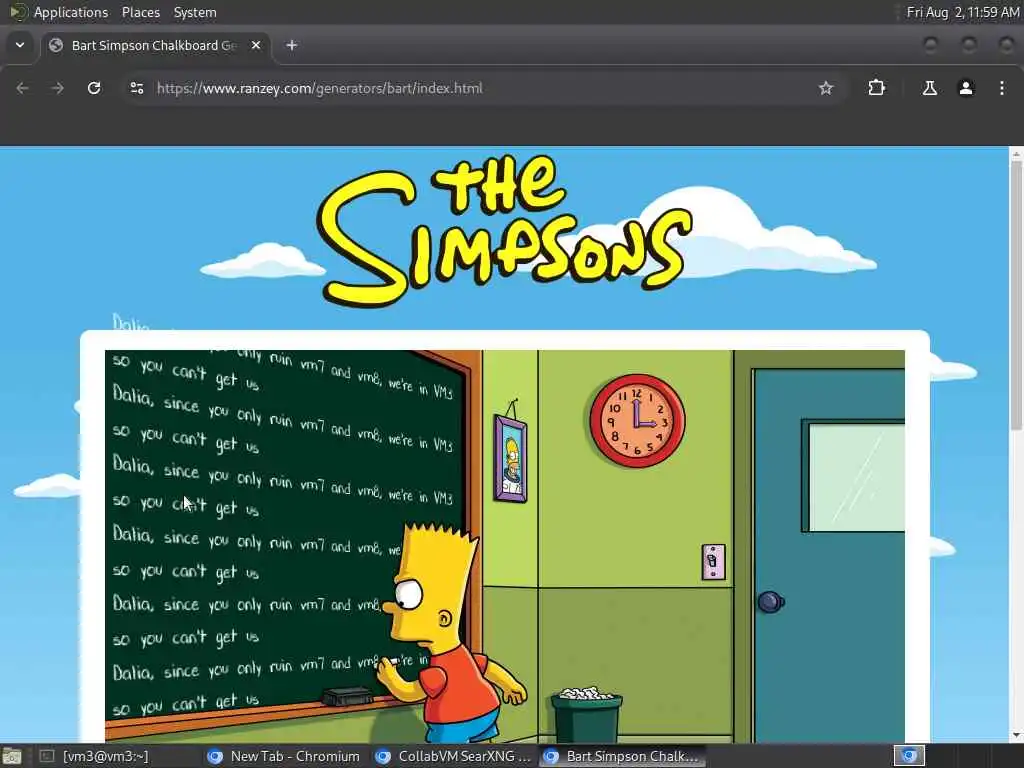Click The Simpsons logo
The image size is (1024, 768).
[504, 230]
